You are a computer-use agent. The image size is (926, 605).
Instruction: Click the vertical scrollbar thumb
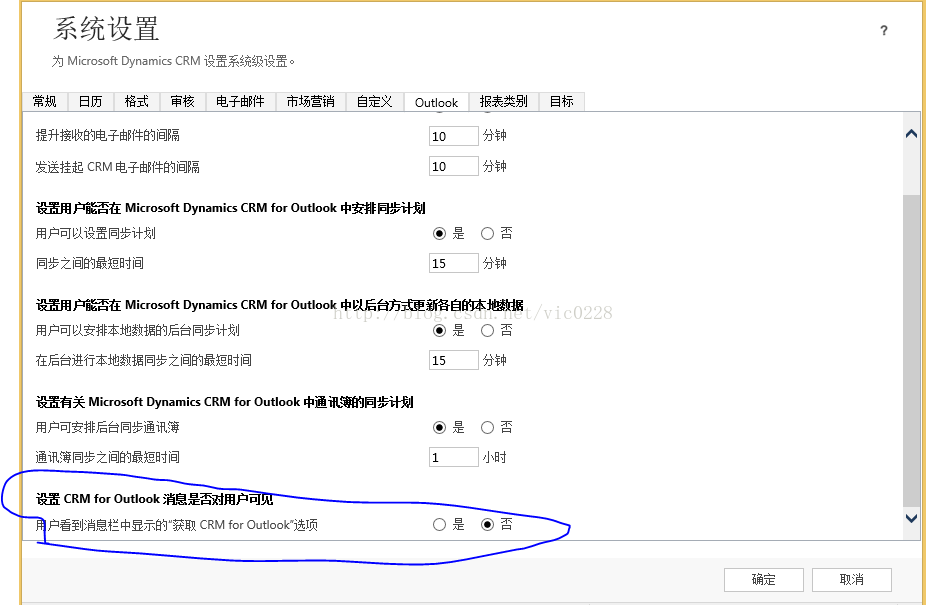point(911,350)
